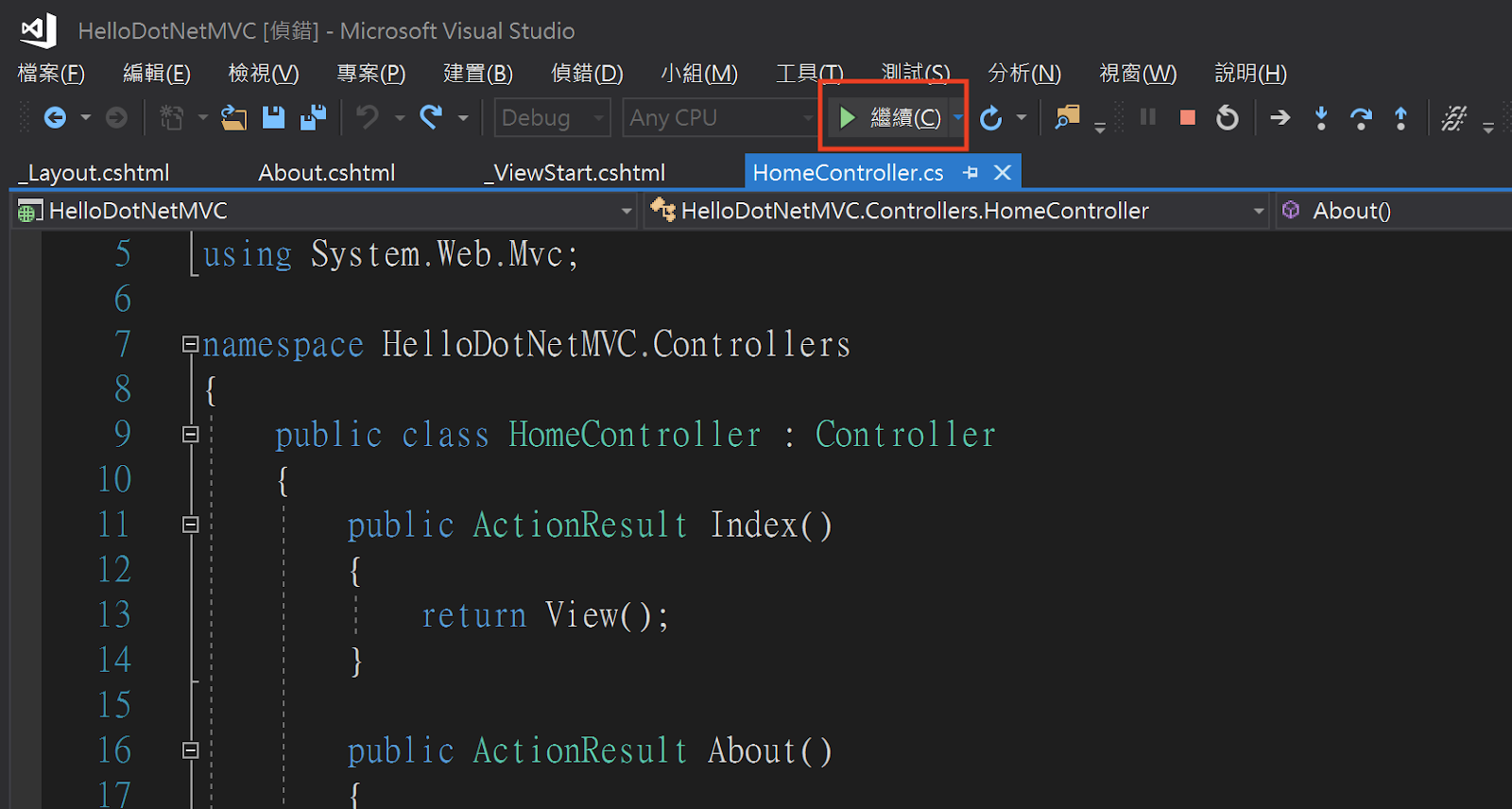Open the About() member navigation dropdown

pyautogui.click(x=1394, y=211)
